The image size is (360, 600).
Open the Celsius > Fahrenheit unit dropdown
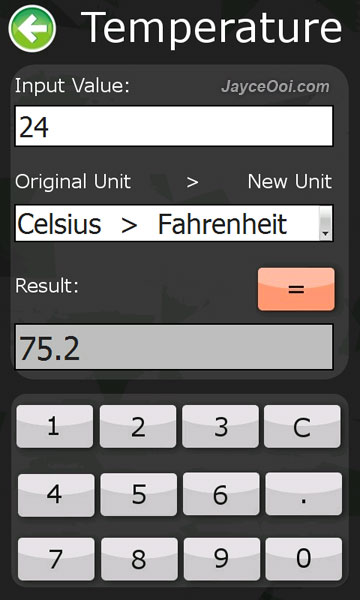click(x=174, y=223)
